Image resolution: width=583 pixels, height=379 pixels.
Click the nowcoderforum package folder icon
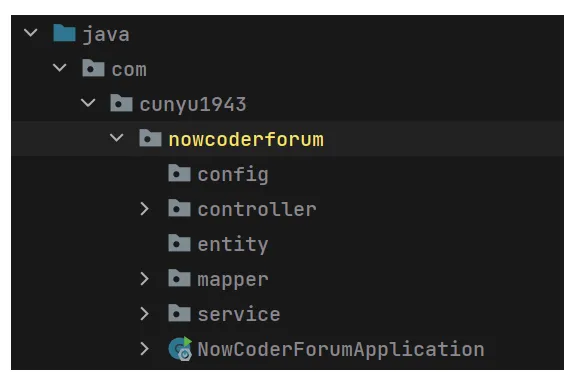[150, 138]
